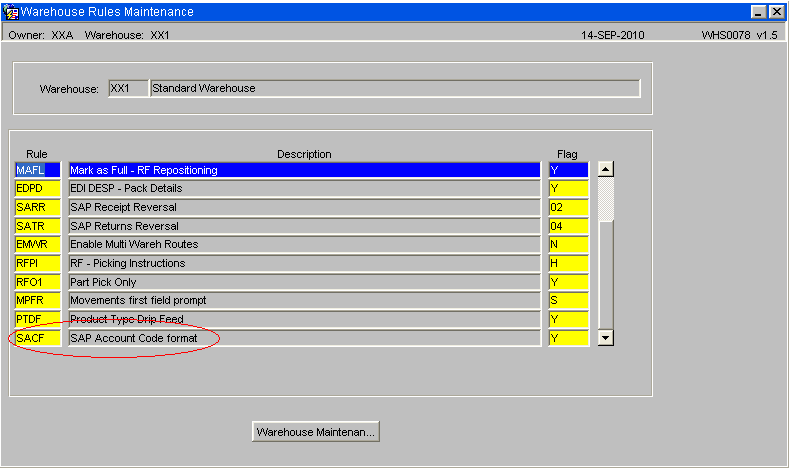Image resolution: width=789 pixels, height=468 pixels.
Task: Select the PTDF rule code field
Action: pos(38,319)
